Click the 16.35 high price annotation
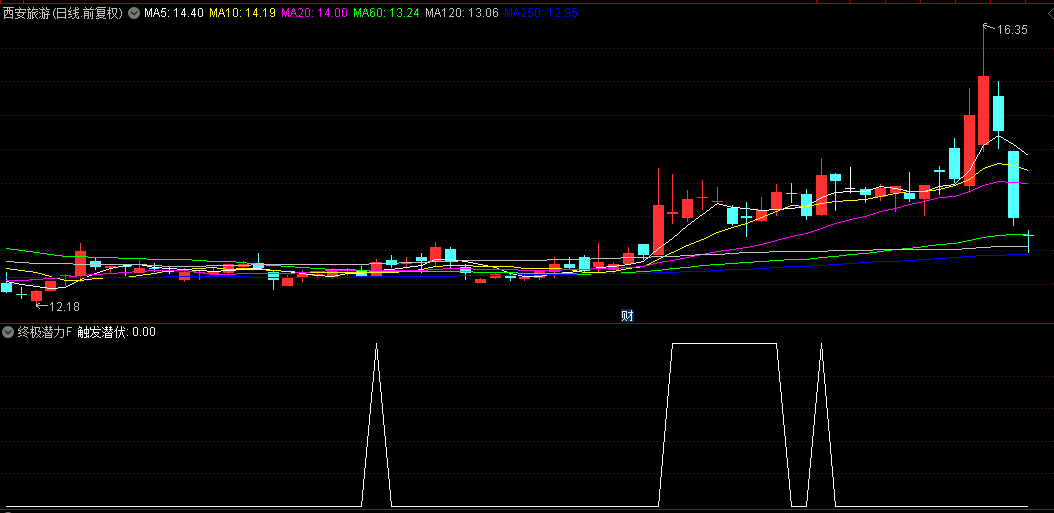The height and width of the screenshot is (513, 1054). coord(1011,30)
